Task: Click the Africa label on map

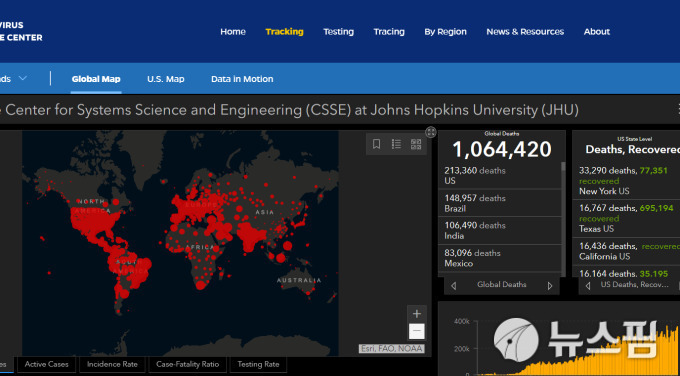Action: [x=200, y=247]
